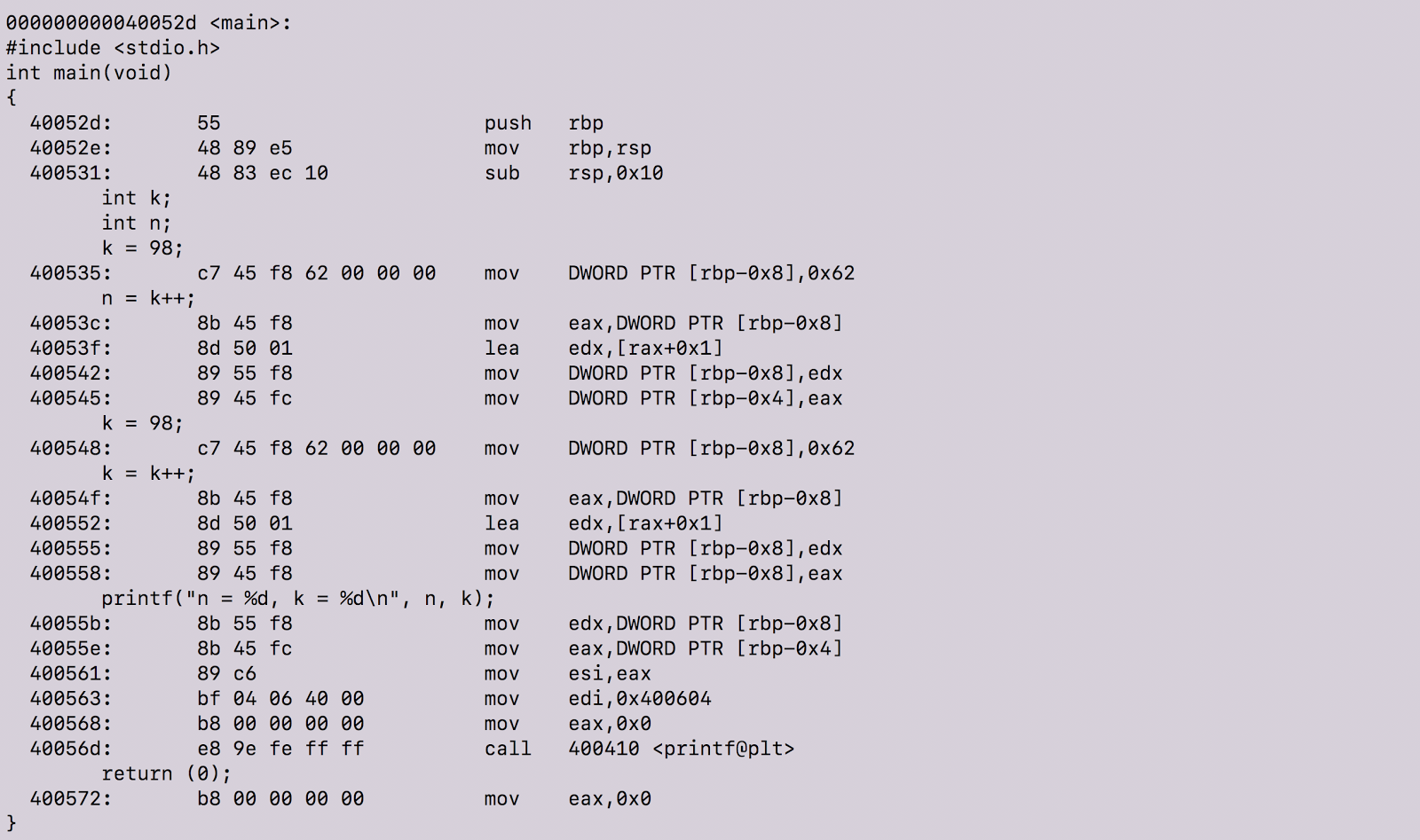
Task: Click the mov esi,eax instruction
Action: (x=568, y=673)
